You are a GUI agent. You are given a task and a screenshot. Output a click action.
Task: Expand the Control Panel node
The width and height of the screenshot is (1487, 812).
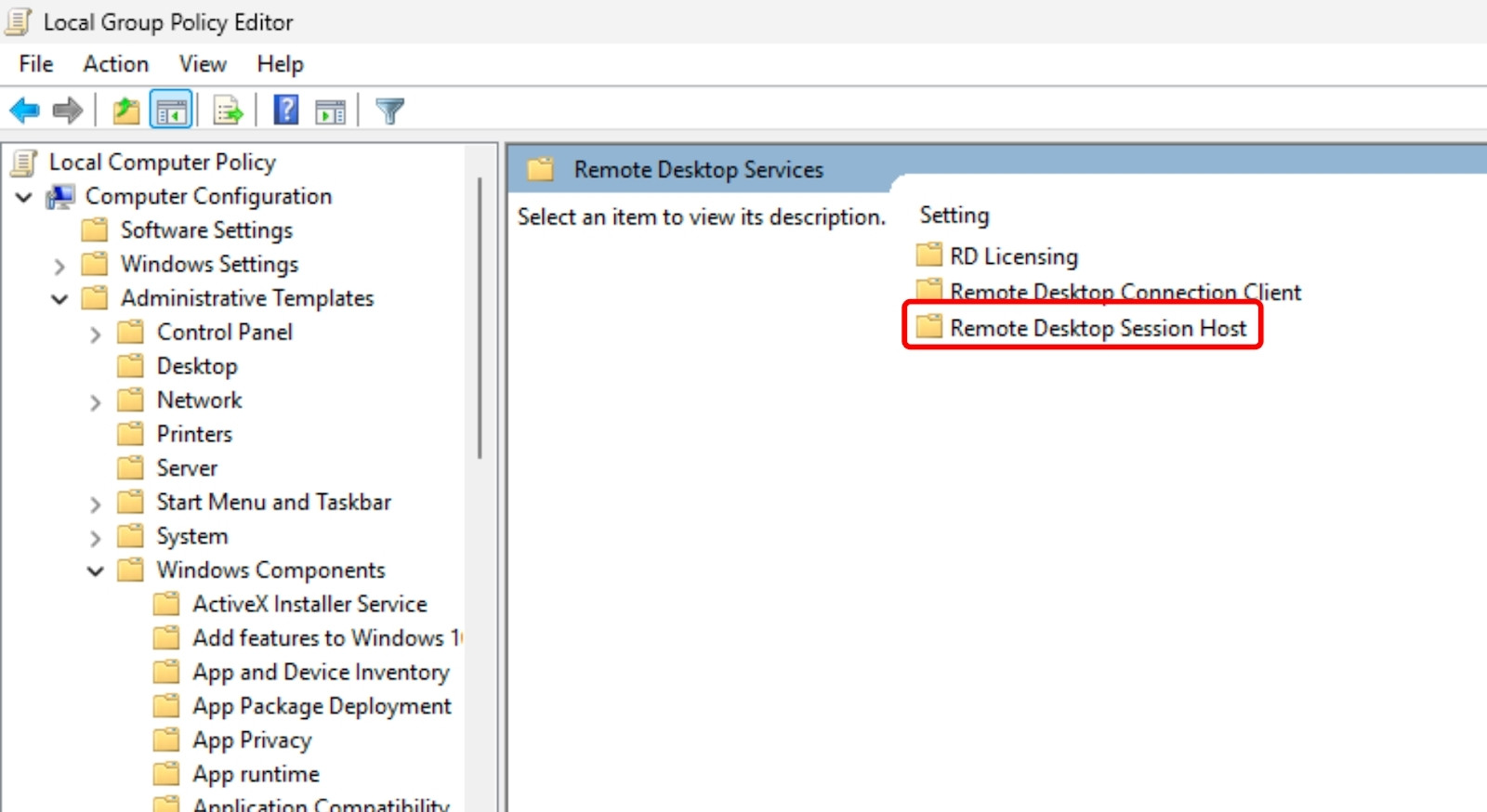[x=96, y=334]
